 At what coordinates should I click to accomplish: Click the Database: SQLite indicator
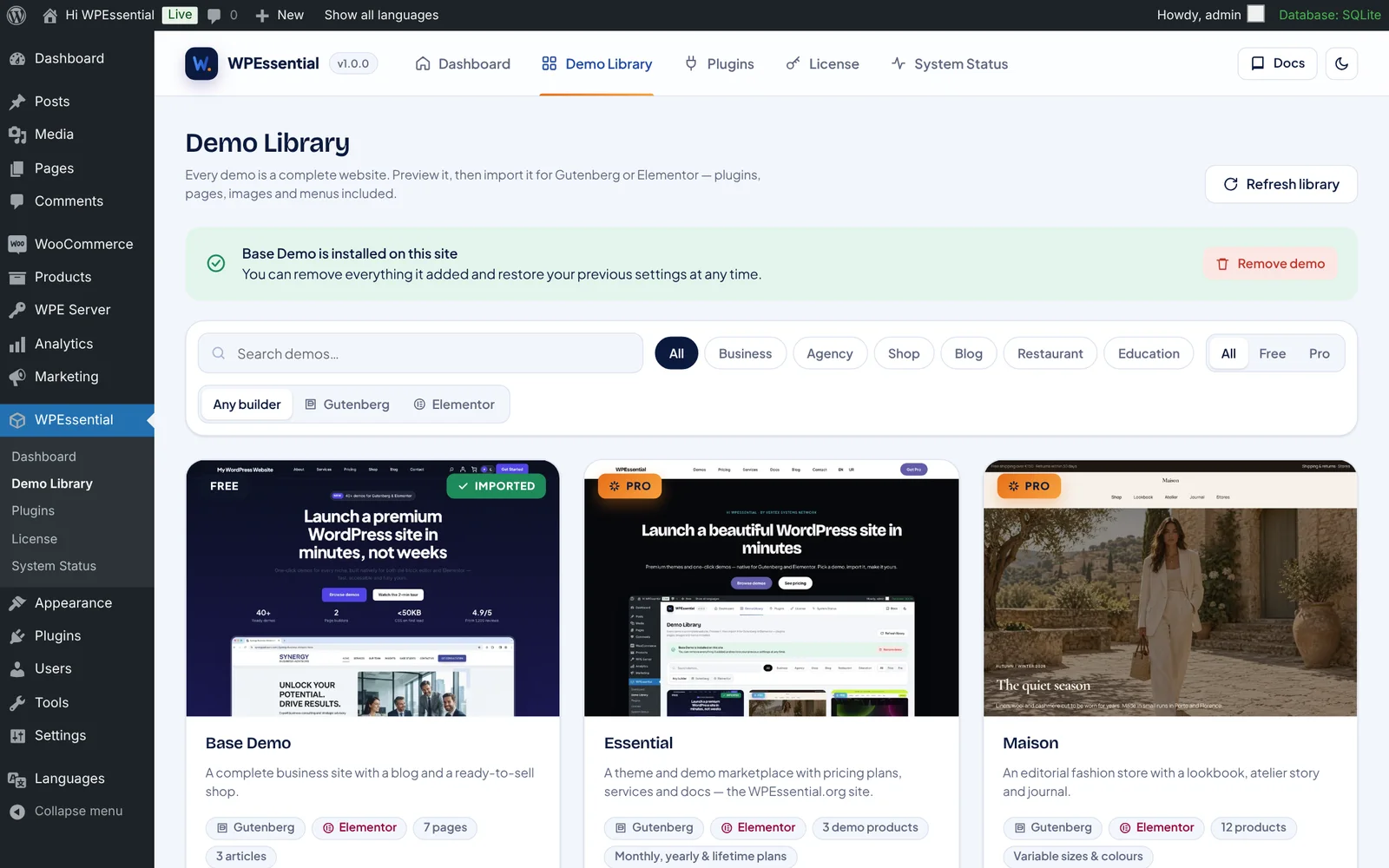point(1329,16)
